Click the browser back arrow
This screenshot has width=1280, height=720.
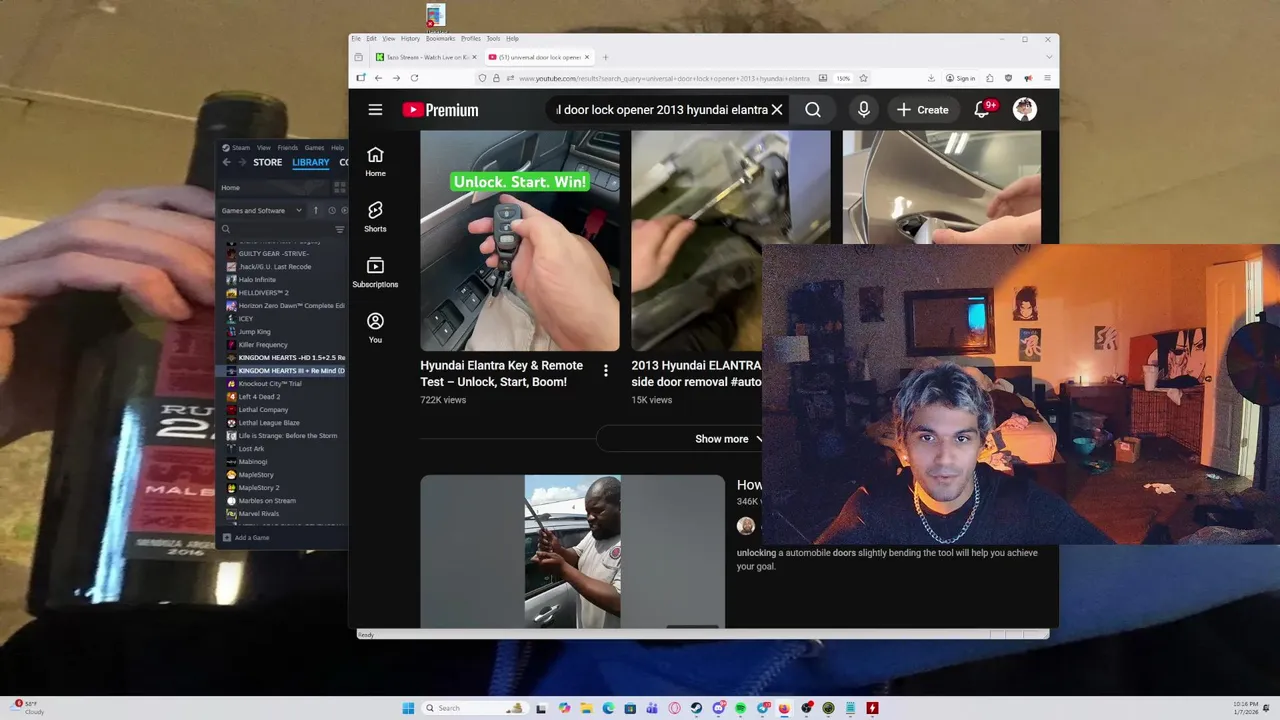(378, 78)
